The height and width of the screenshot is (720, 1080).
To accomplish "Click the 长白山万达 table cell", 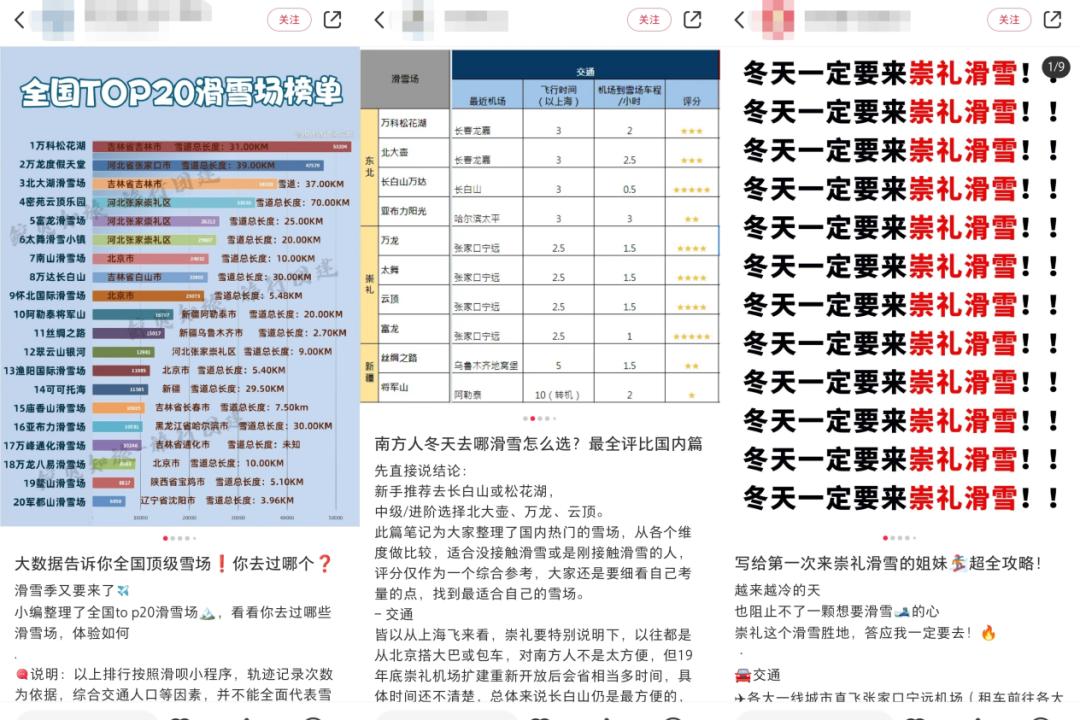I will 414,182.
